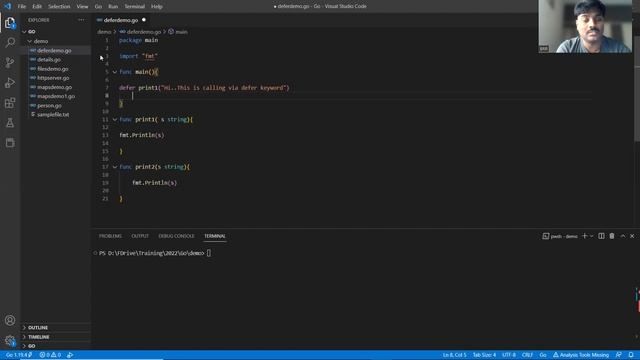The width and height of the screenshot is (640, 360).
Task: Click the Explorer more actions ellipsis
Action: pos(81,20)
